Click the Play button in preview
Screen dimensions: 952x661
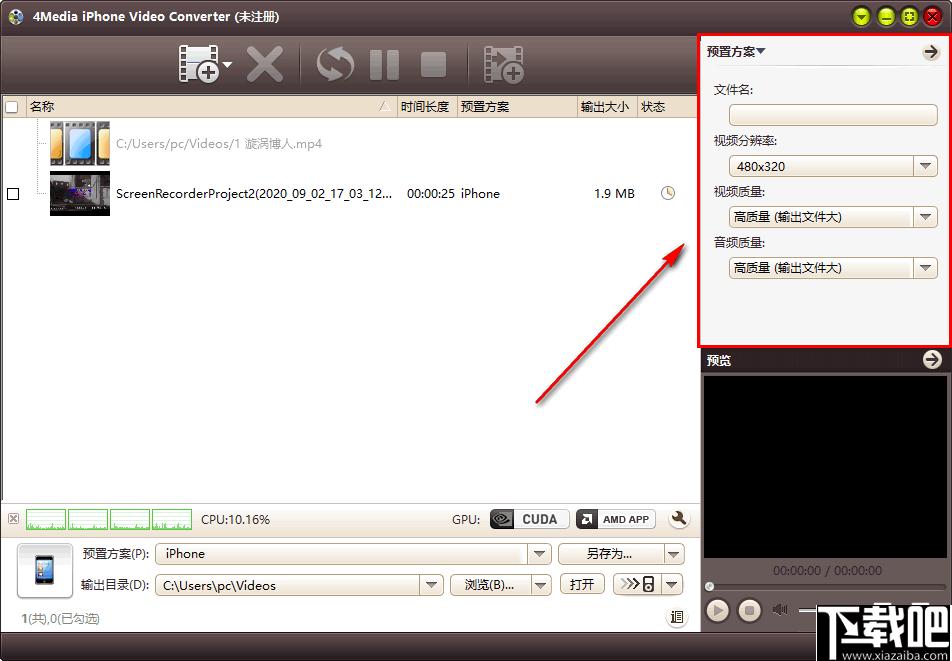(717, 611)
